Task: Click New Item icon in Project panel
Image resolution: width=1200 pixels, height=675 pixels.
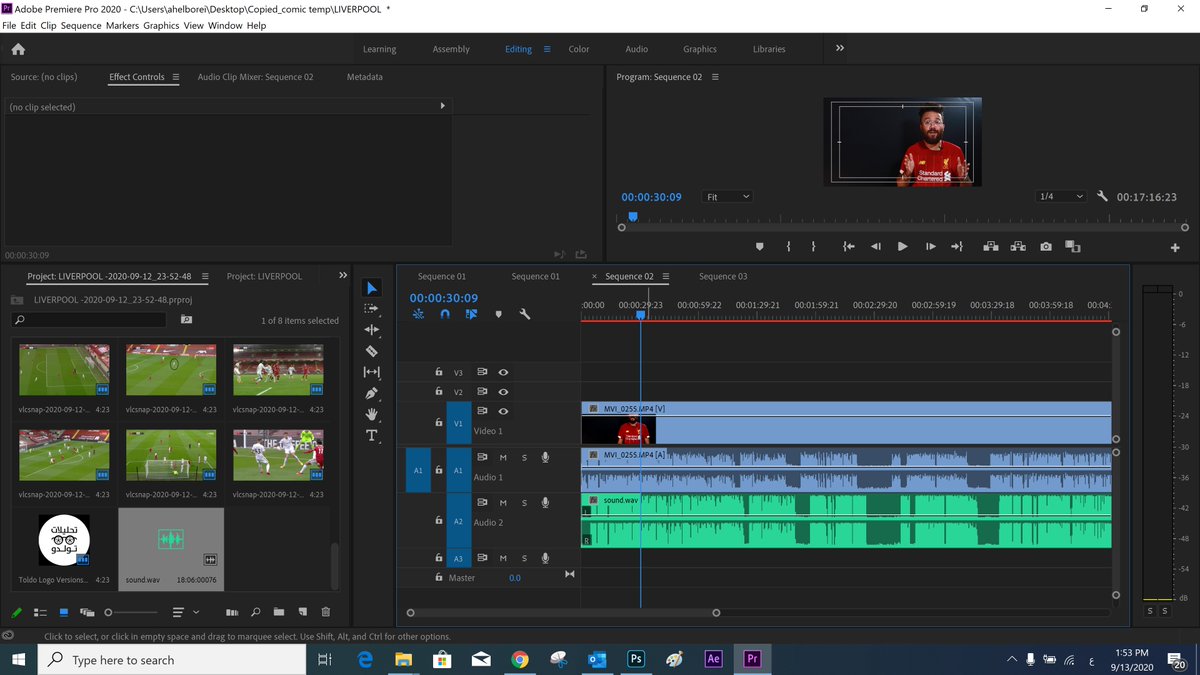Action: pos(302,612)
